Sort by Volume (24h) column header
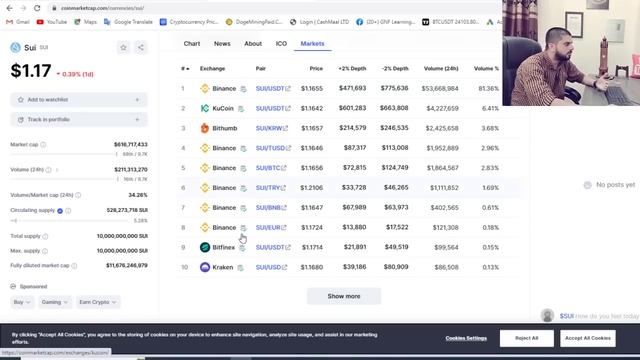 pos(441,69)
